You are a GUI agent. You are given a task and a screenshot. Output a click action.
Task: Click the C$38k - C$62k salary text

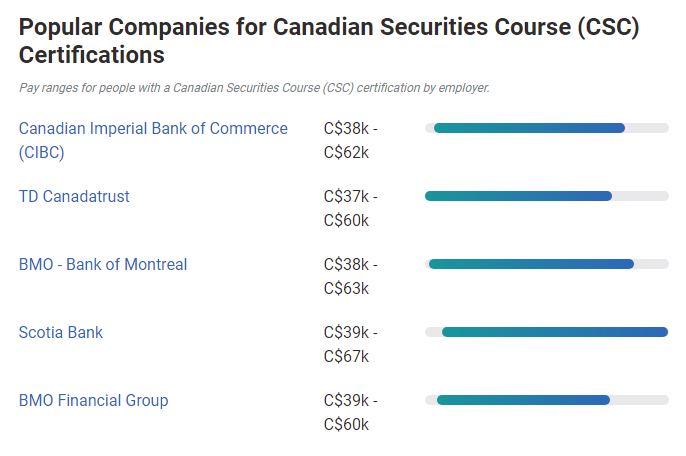click(x=350, y=140)
